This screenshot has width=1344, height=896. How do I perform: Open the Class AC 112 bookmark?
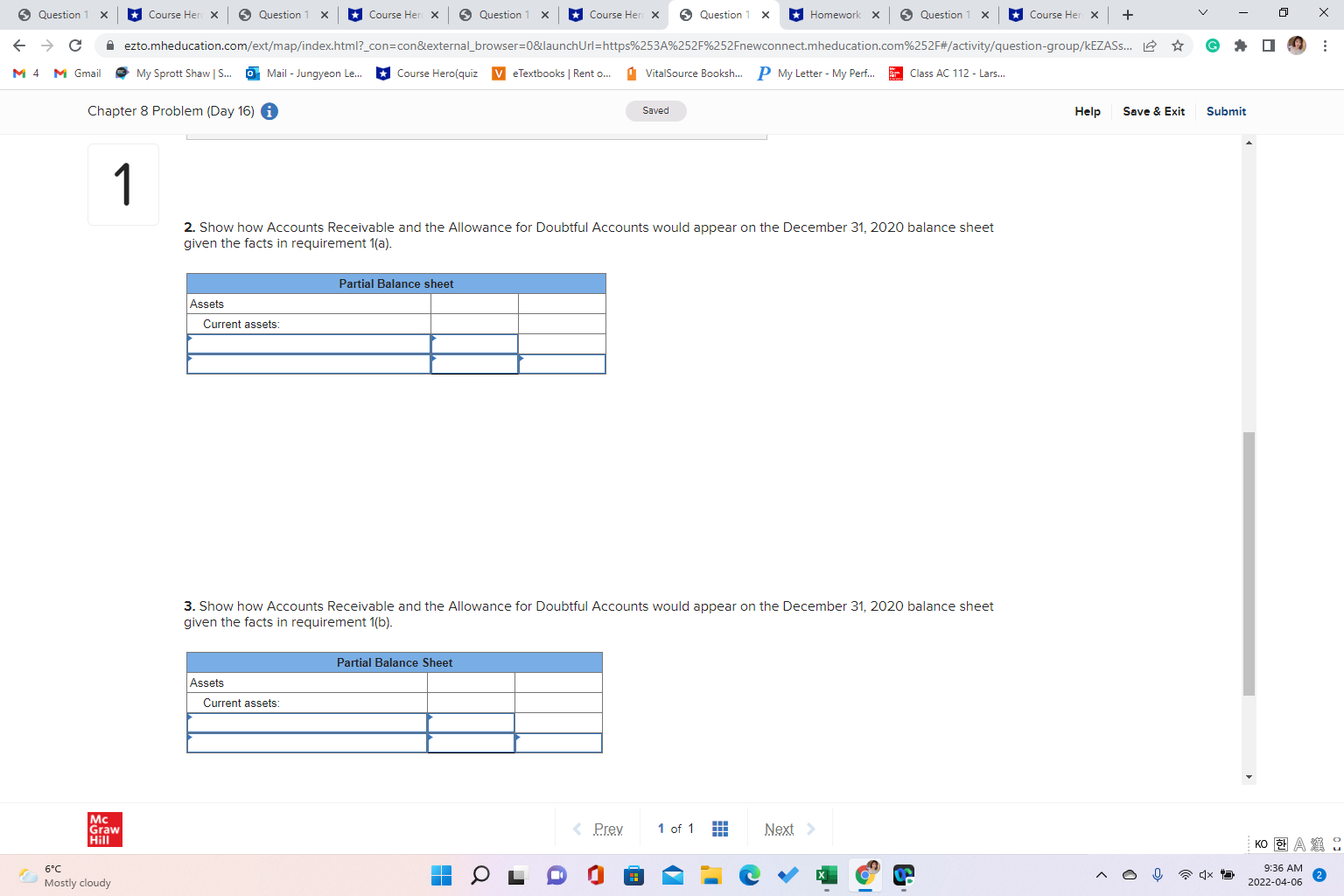point(948,73)
